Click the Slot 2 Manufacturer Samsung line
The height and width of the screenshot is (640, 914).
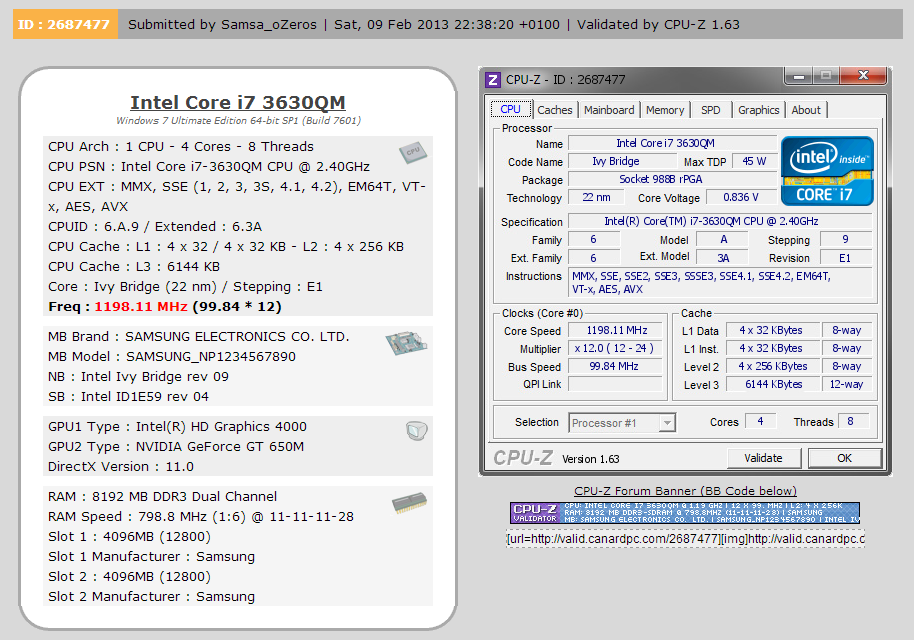pyautogui.click(x=152, y=597)
